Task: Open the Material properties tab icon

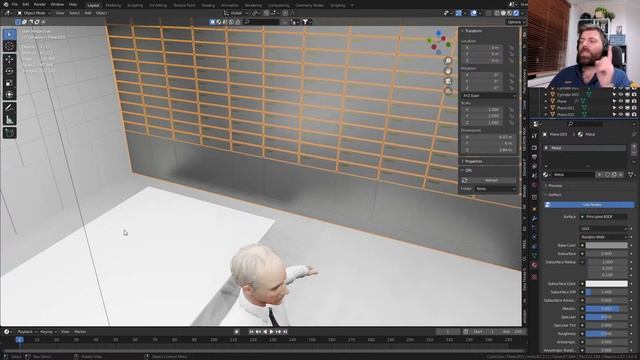Action: (534, 265)
